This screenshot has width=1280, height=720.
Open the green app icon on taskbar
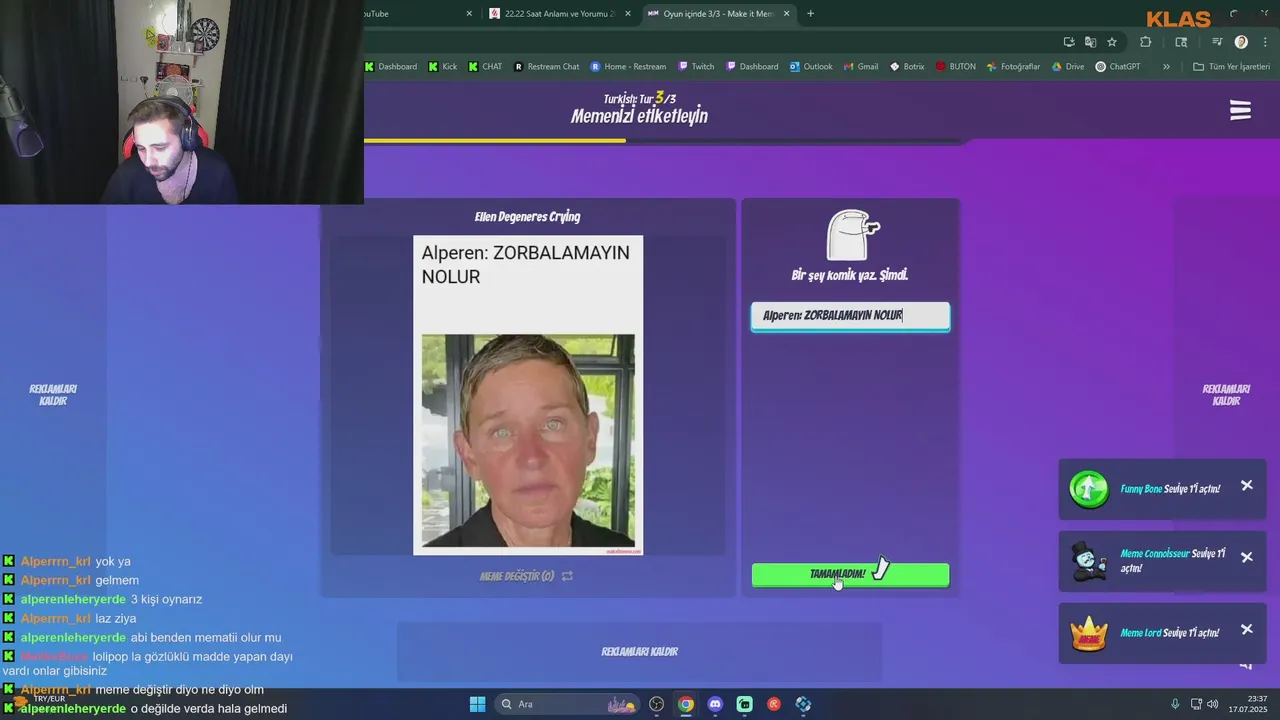(744, 704)
